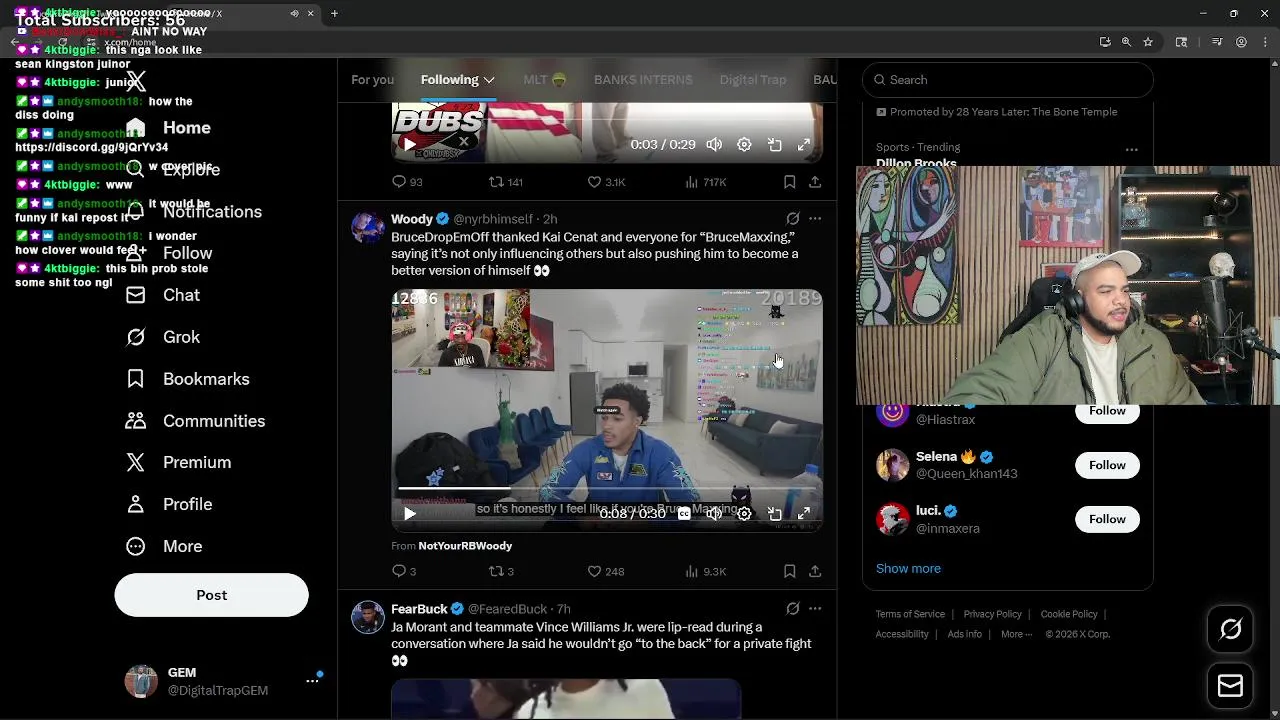1280x720 pixels.
Task: Pop out the BruceMaxxing video player
Action: click(x=774, y=513)
